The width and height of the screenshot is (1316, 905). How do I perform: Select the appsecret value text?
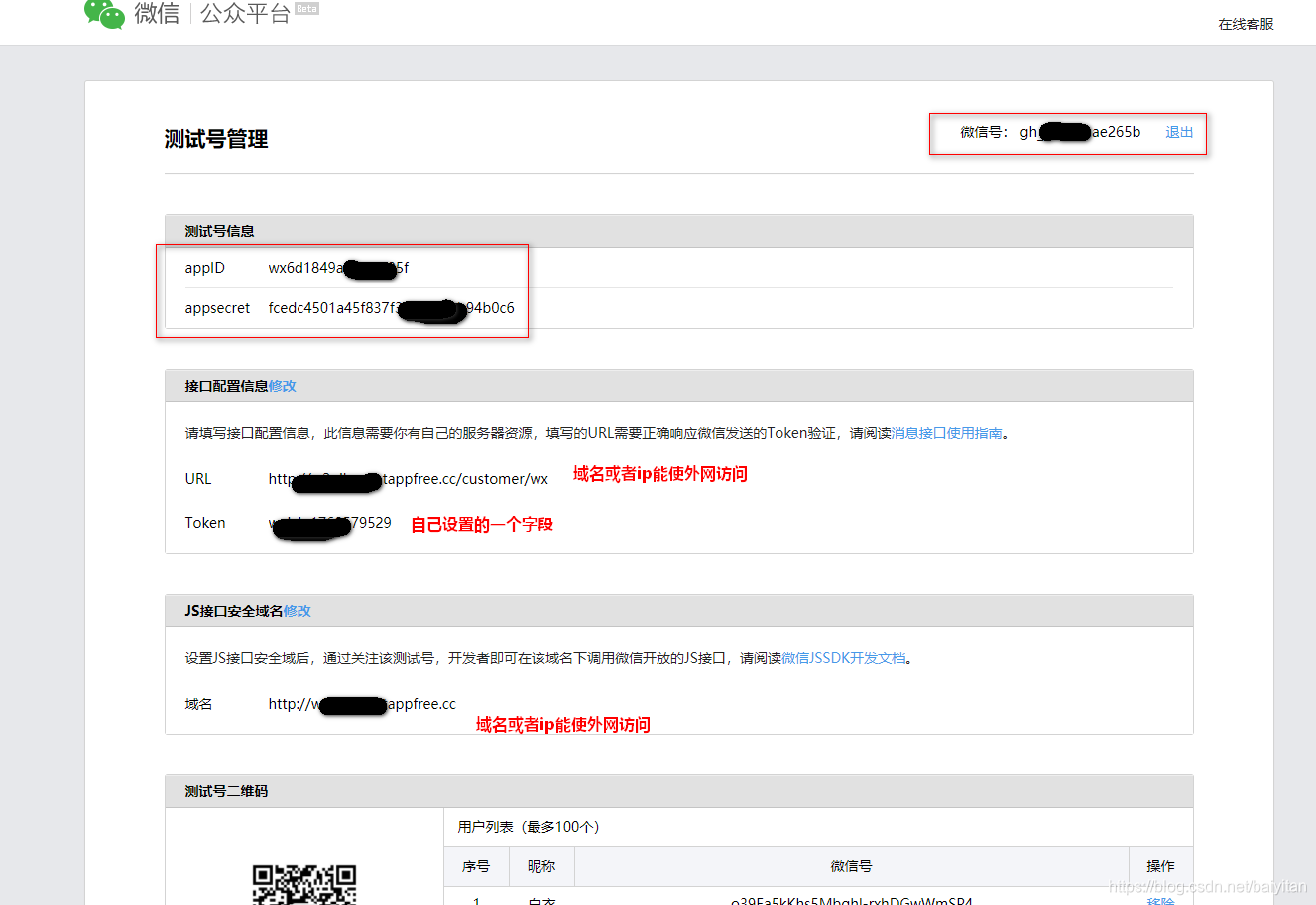pyautogui.click(x=391, y=308)
